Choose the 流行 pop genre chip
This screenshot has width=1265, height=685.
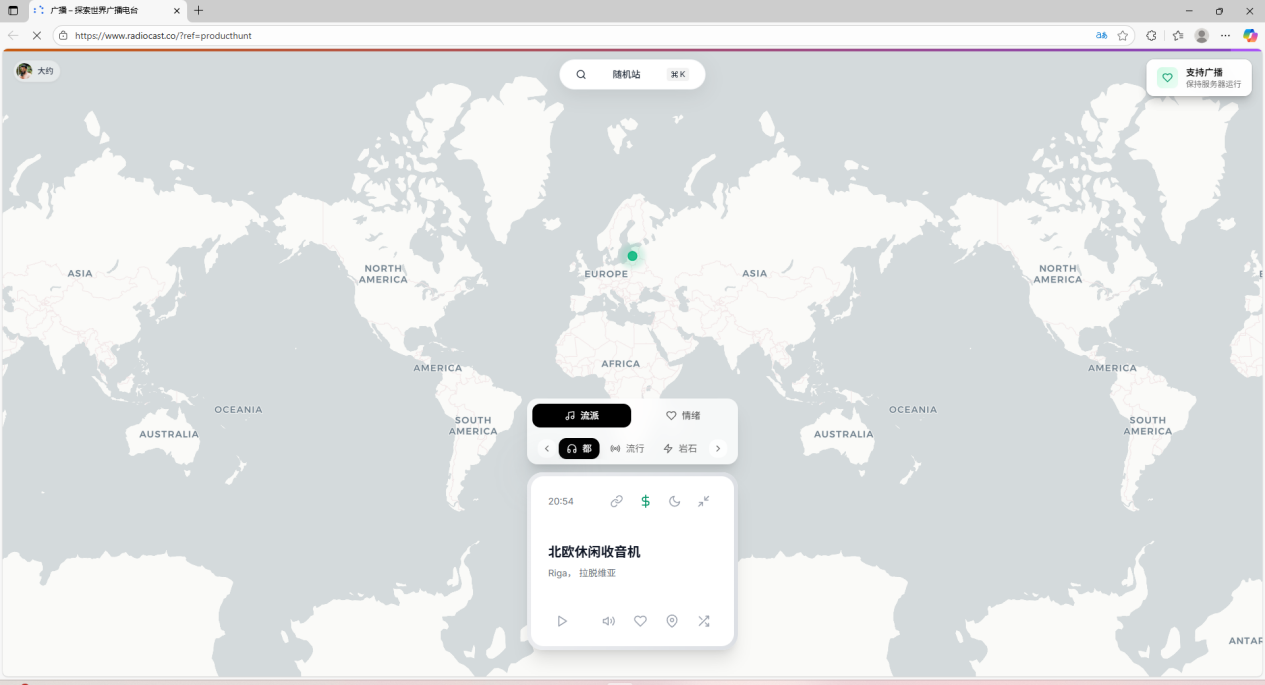pyautogui.click(x=627, y=449)
